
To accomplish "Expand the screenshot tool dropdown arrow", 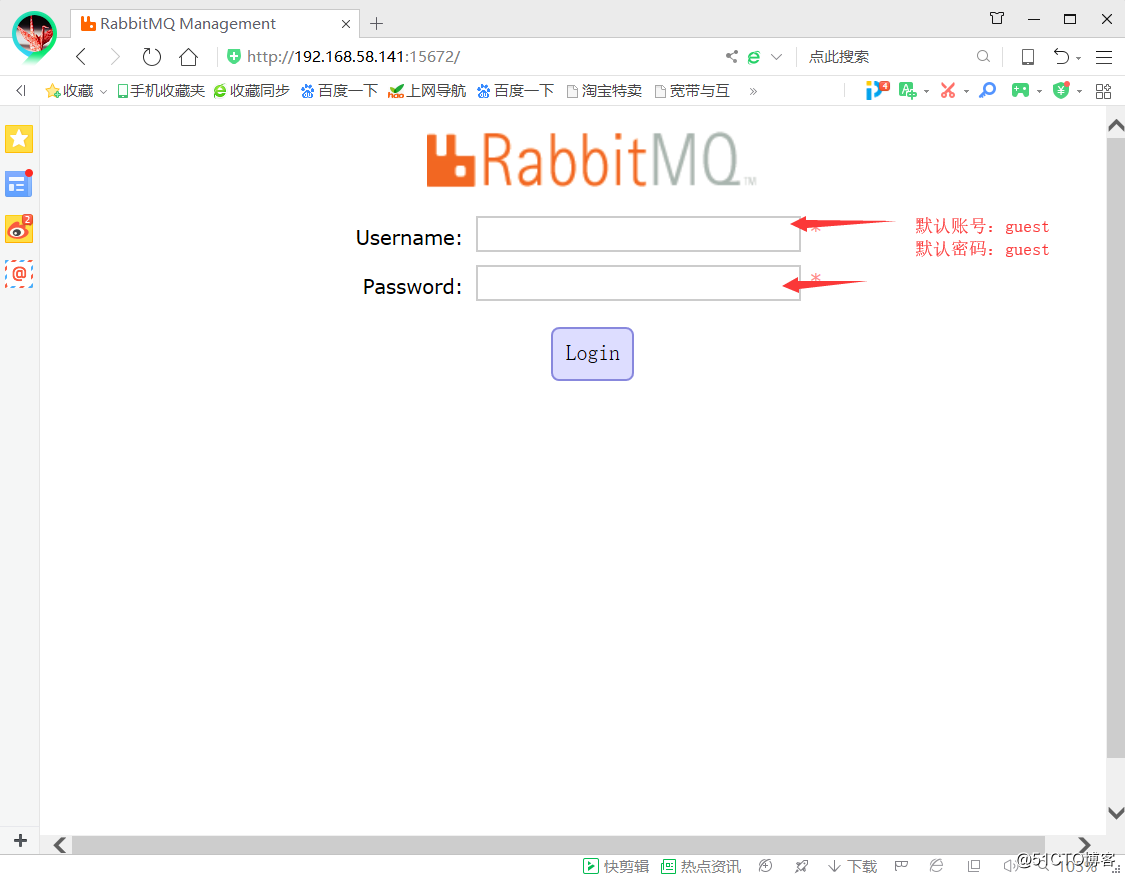I will pos(966,92).
